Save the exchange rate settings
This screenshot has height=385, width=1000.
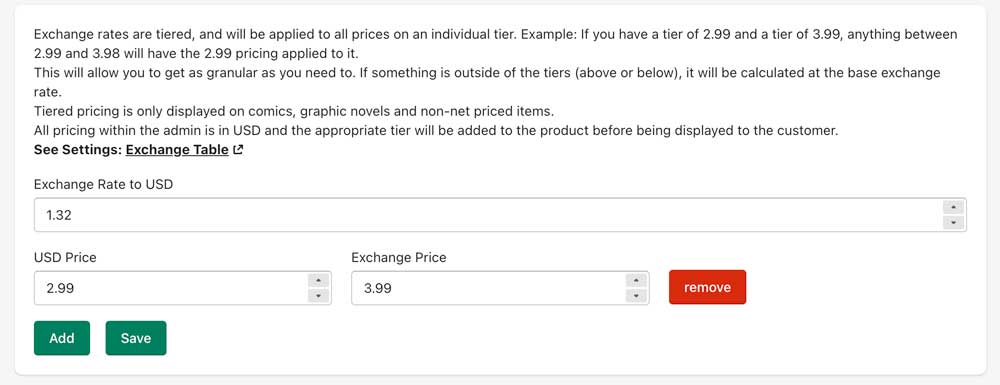pos(136,338)
